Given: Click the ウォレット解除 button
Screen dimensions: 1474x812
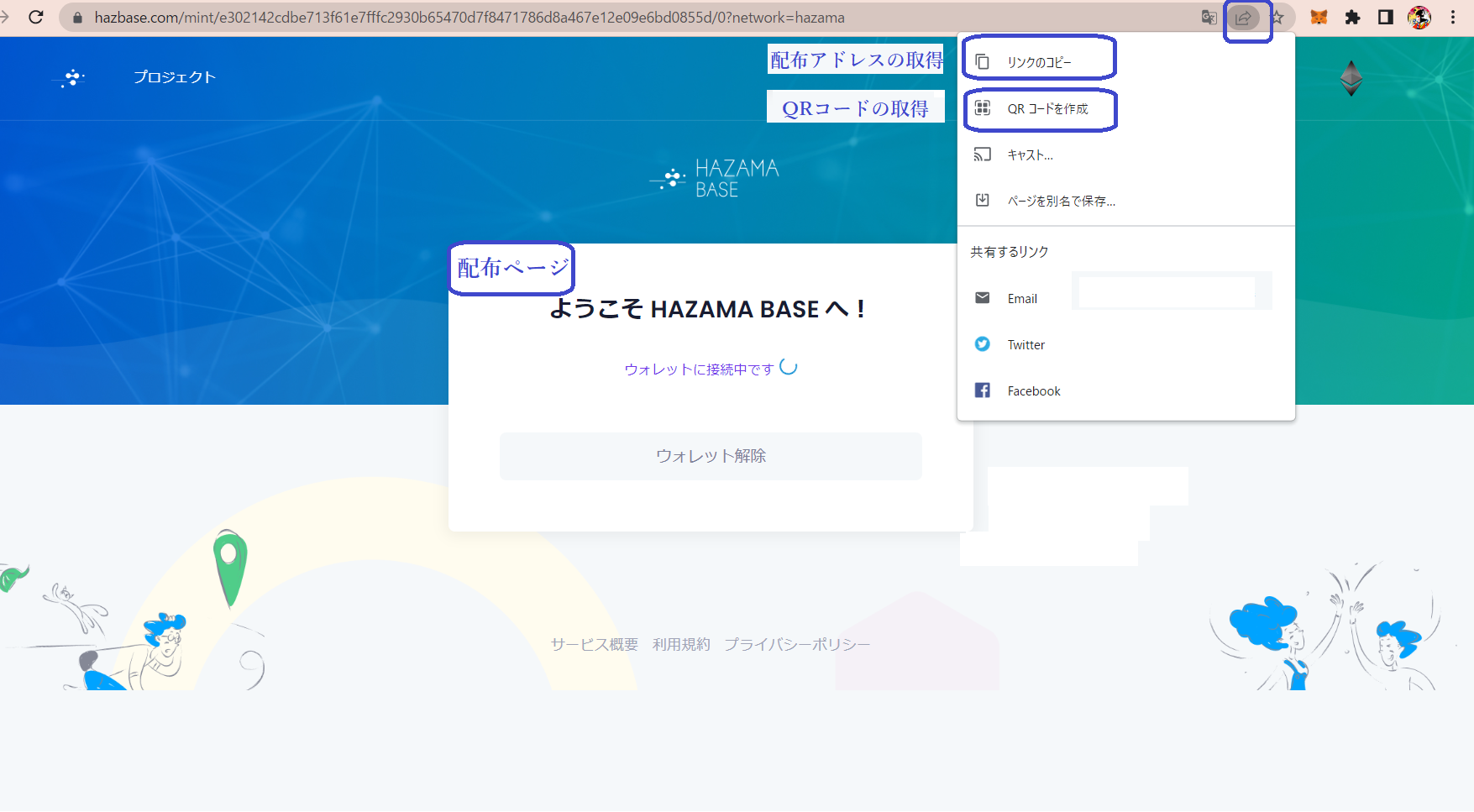Looking at the screenshot, I should (x=711, y=456).
